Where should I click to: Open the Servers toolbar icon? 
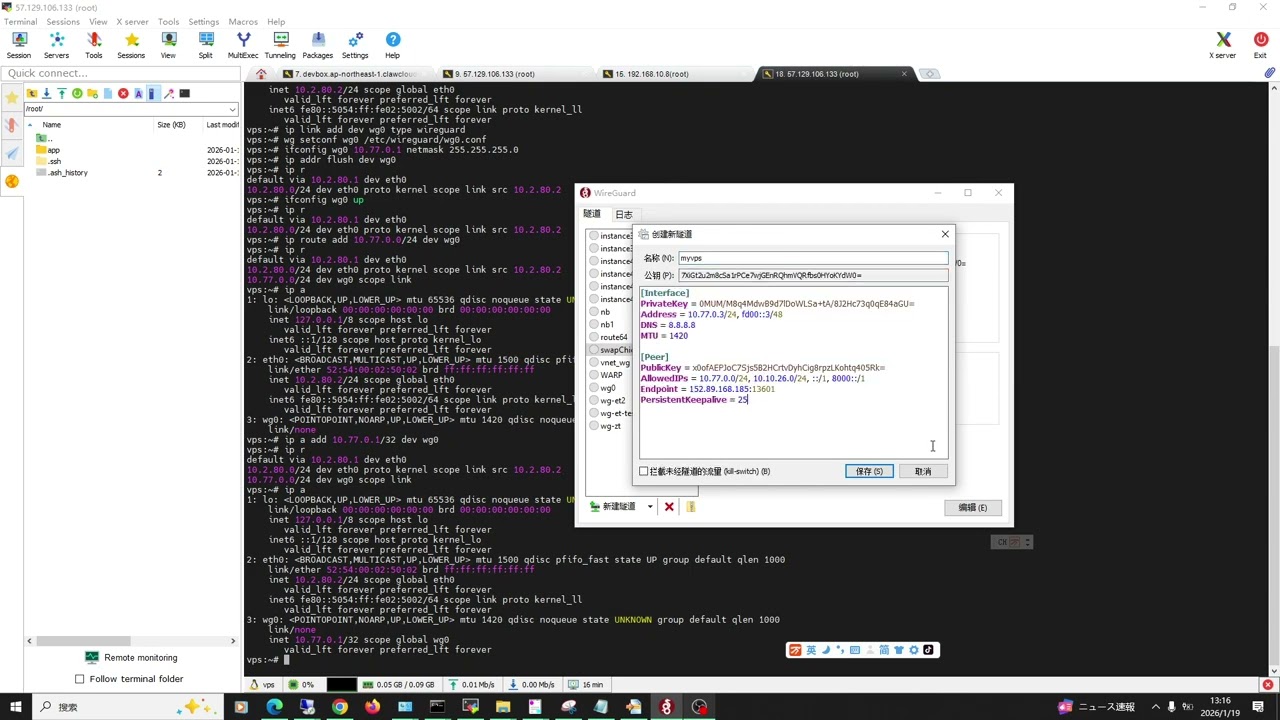(x=56, y=45)
